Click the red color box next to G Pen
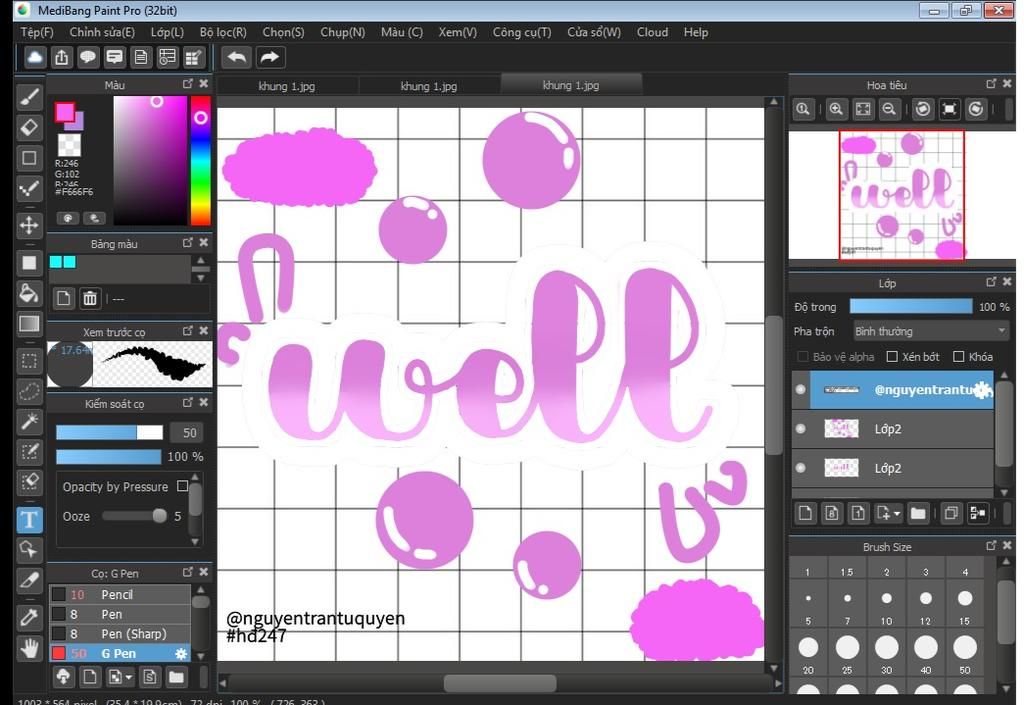This screenshot has width=1024, height=705. coord(59,653)
